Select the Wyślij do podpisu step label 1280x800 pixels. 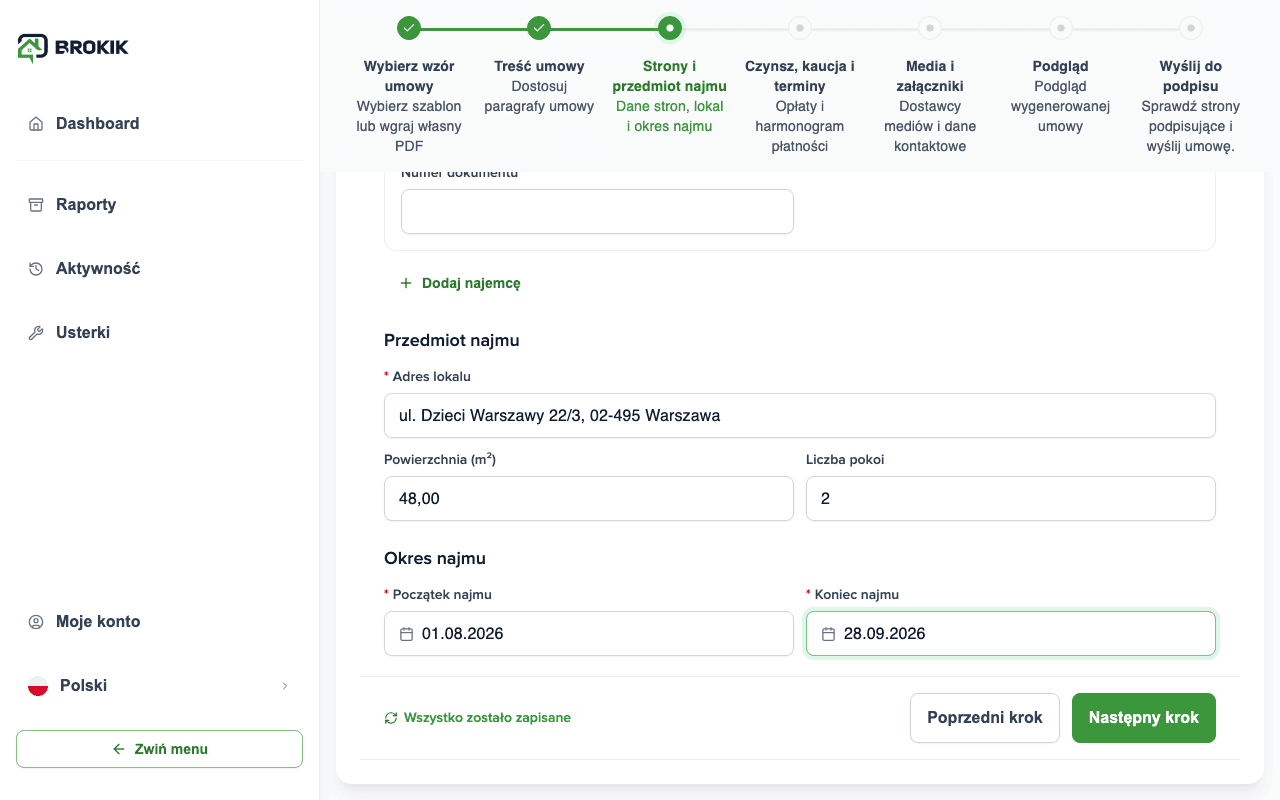pyautogui.click(x=1191, y=76)
